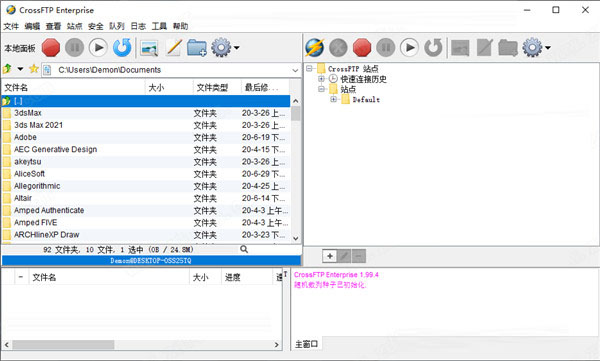Click the grayed new folder icon in remote toolbar
The height and width of the screenshot is (361, 600).
[x=508, y=48]
